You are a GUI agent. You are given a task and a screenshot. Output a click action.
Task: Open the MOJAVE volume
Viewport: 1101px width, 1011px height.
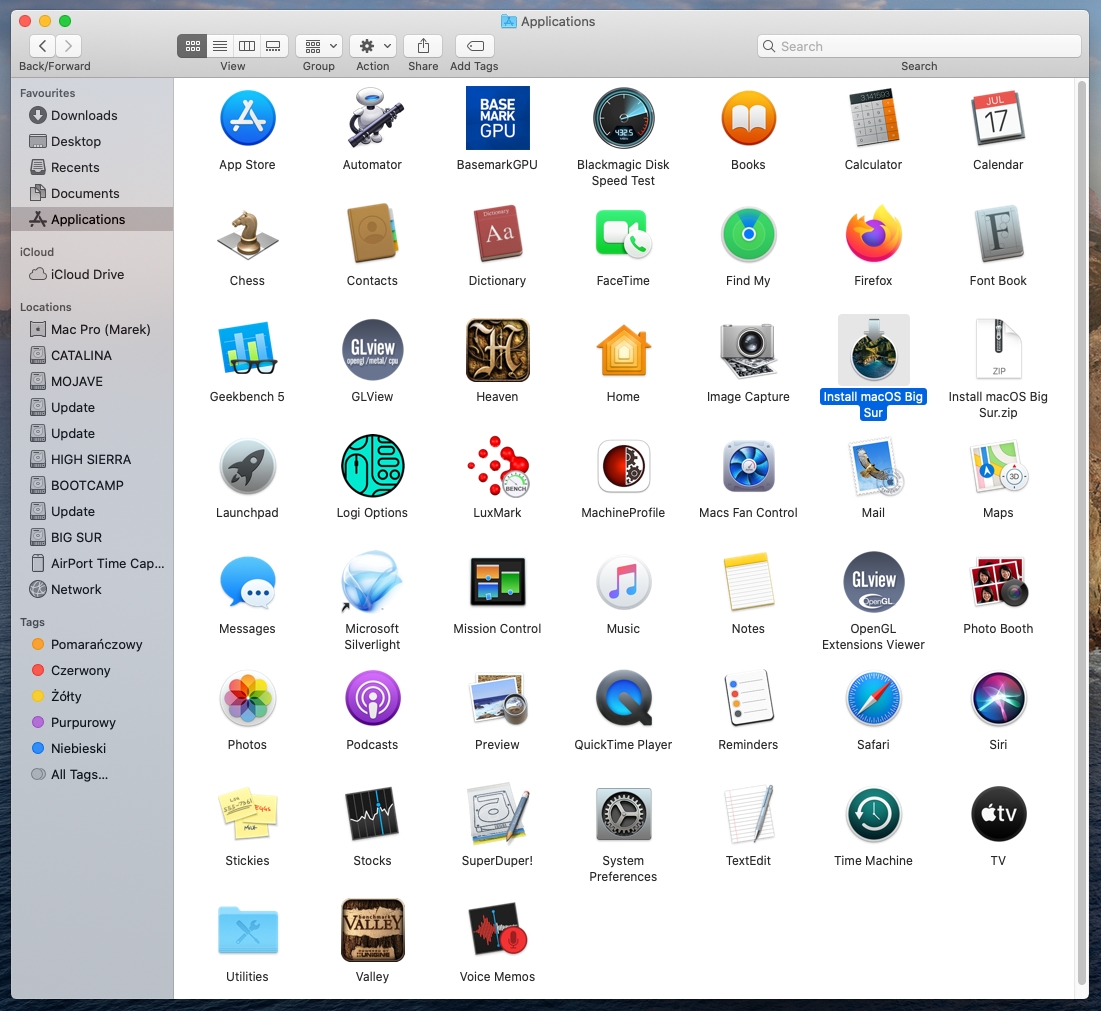(93, 381)
